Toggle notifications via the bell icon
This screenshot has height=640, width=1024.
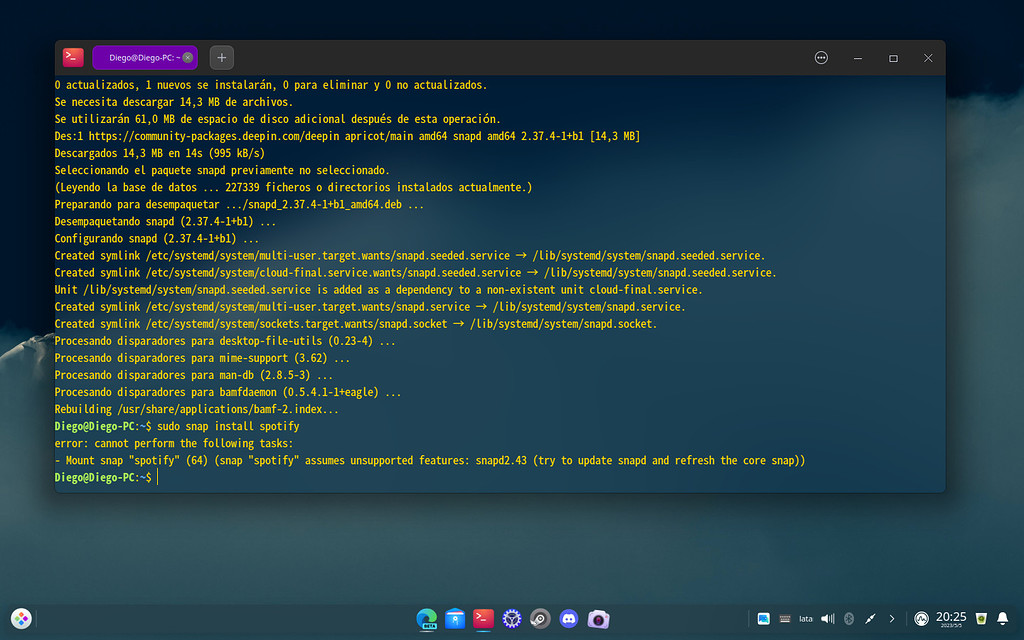click(1004, 618)
